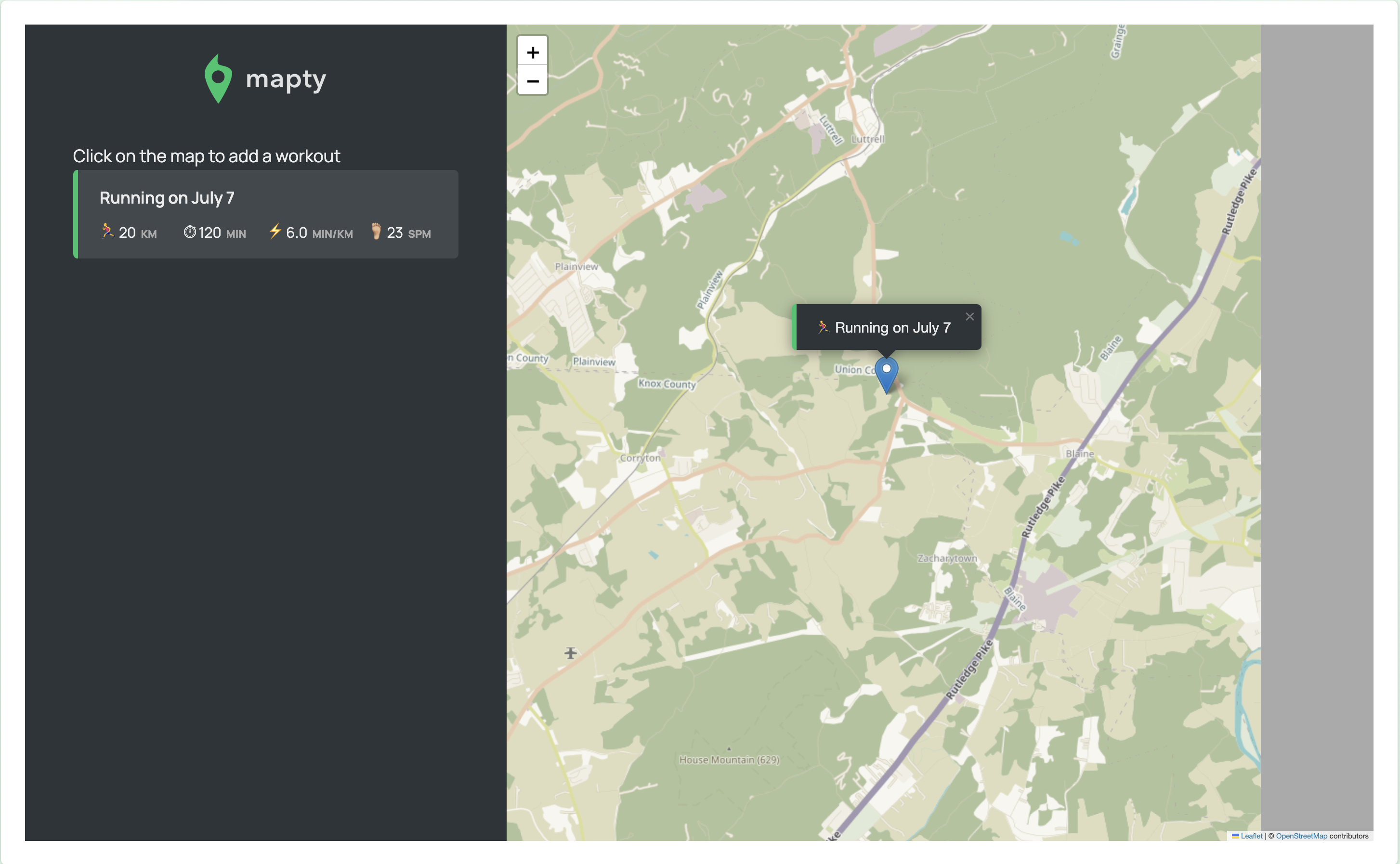Click the stopwatch icon next to 120 MIN
Viewport: 1400px width, 864px height.
[x=189, y=232]
